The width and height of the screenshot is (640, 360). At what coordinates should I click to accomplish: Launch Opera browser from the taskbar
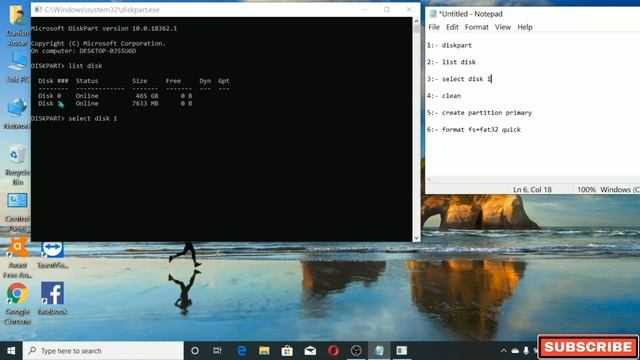[x=333, y=351]
